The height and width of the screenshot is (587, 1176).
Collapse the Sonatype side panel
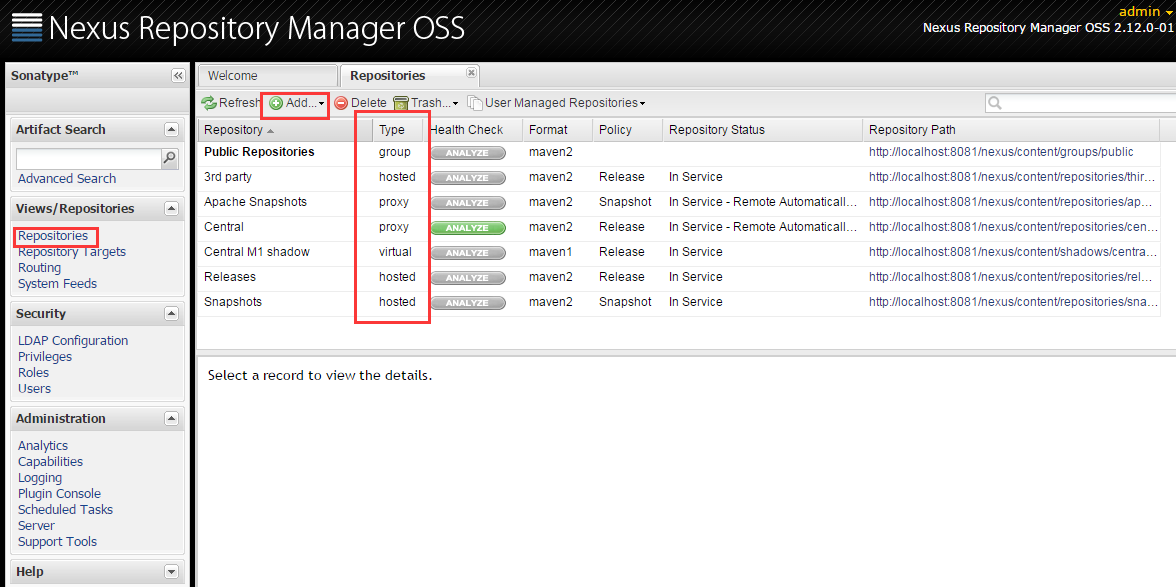[x=178, y=76]
